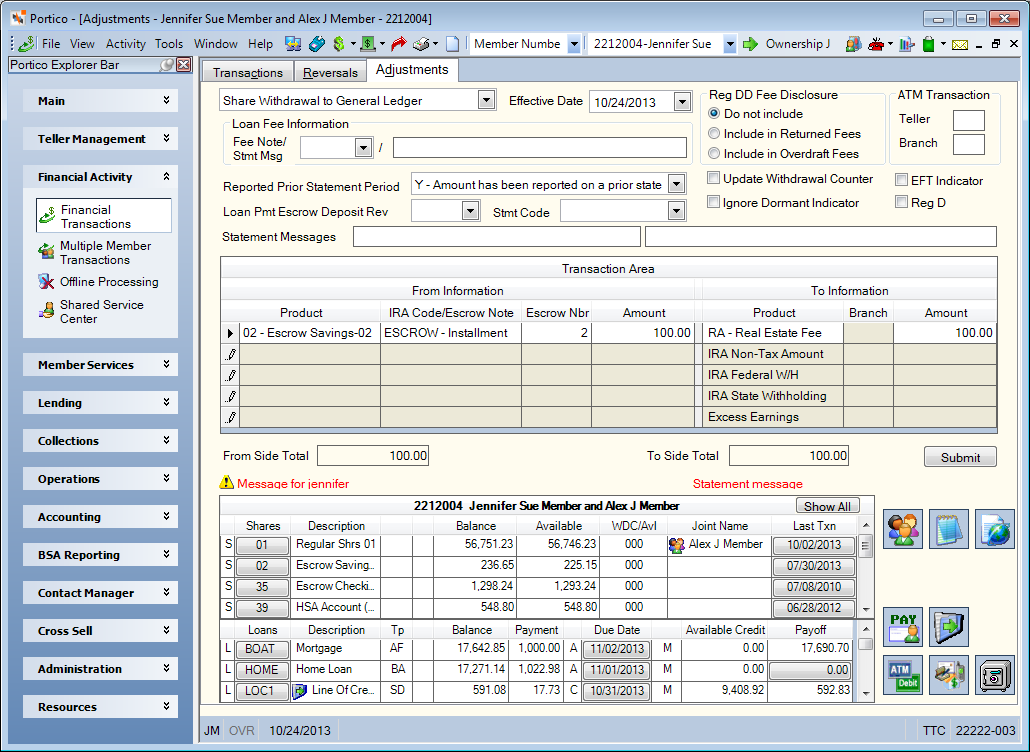Click the first toolbar icon after Help
Viewport: 1030px width, 752px height.
coord(293,44)
